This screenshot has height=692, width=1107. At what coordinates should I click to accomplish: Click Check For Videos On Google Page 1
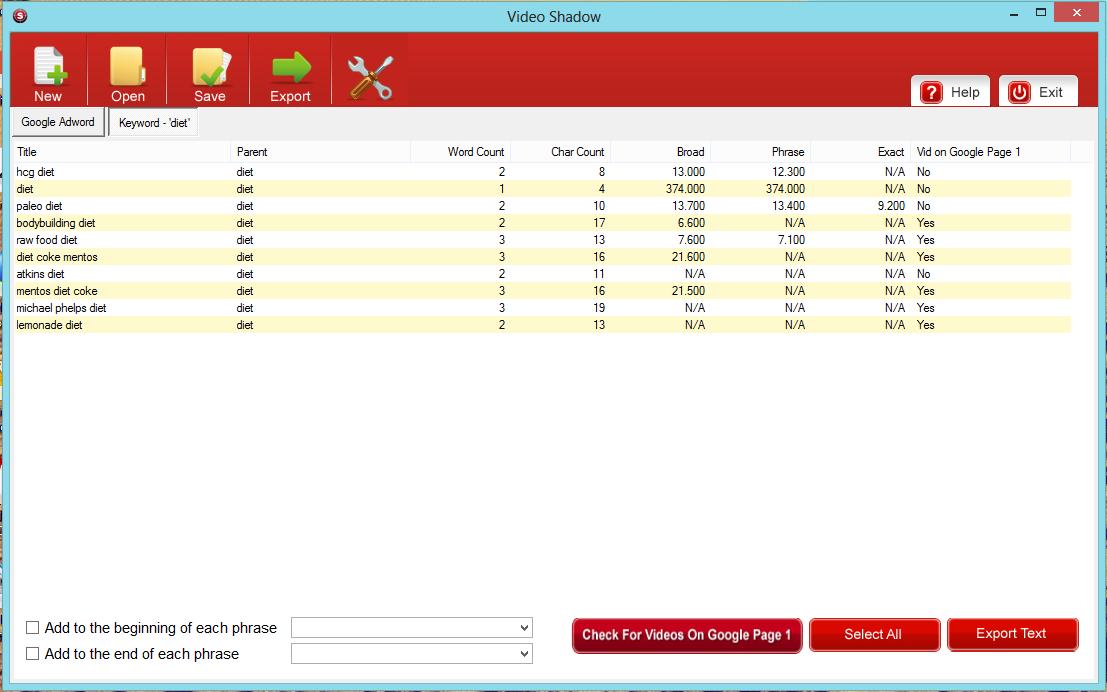(x=687, y=635)
